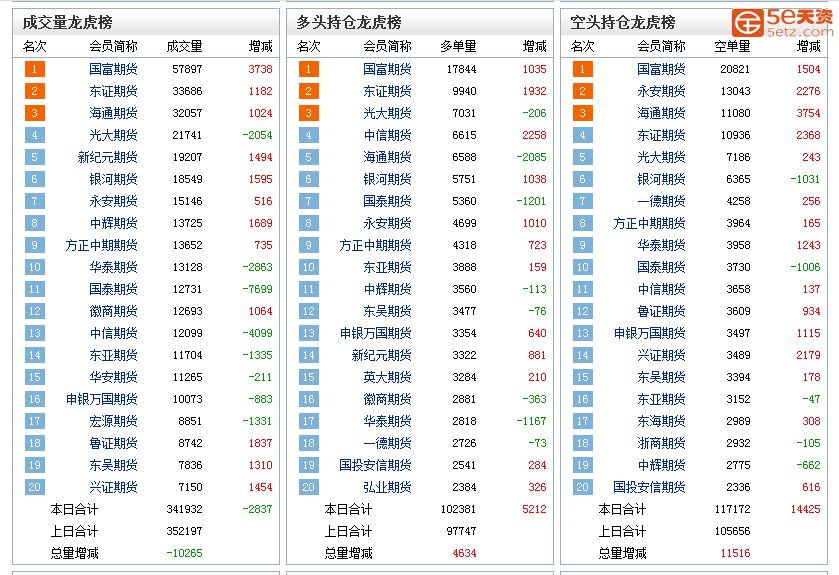Open 国富期货 in the 多头持仓龙虎榜 table
The width and height of the screenshot is (839, 575).
point(387,69)
